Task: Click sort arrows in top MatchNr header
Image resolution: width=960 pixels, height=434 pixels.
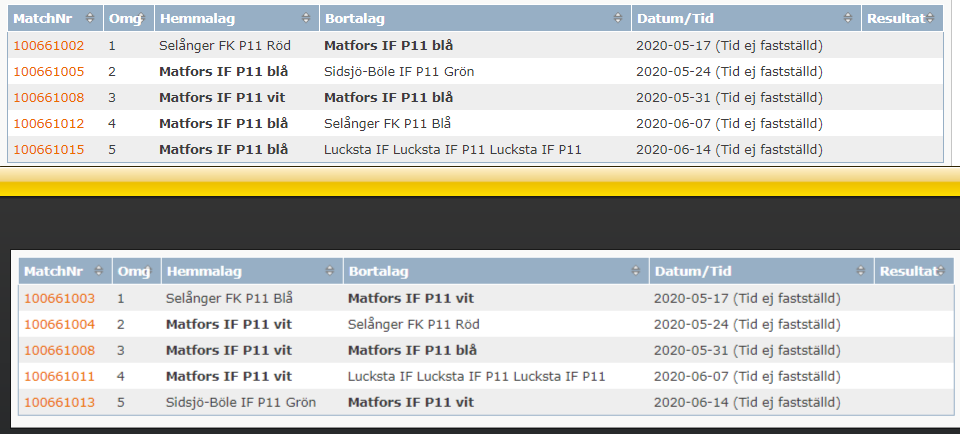Action: [x=89, y=18]
